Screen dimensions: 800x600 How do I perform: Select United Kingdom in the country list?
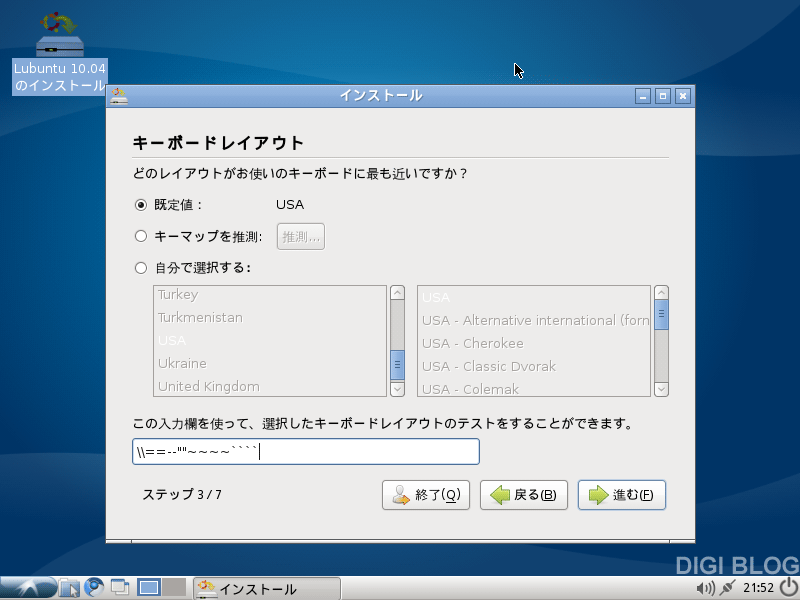click(270, 386)
